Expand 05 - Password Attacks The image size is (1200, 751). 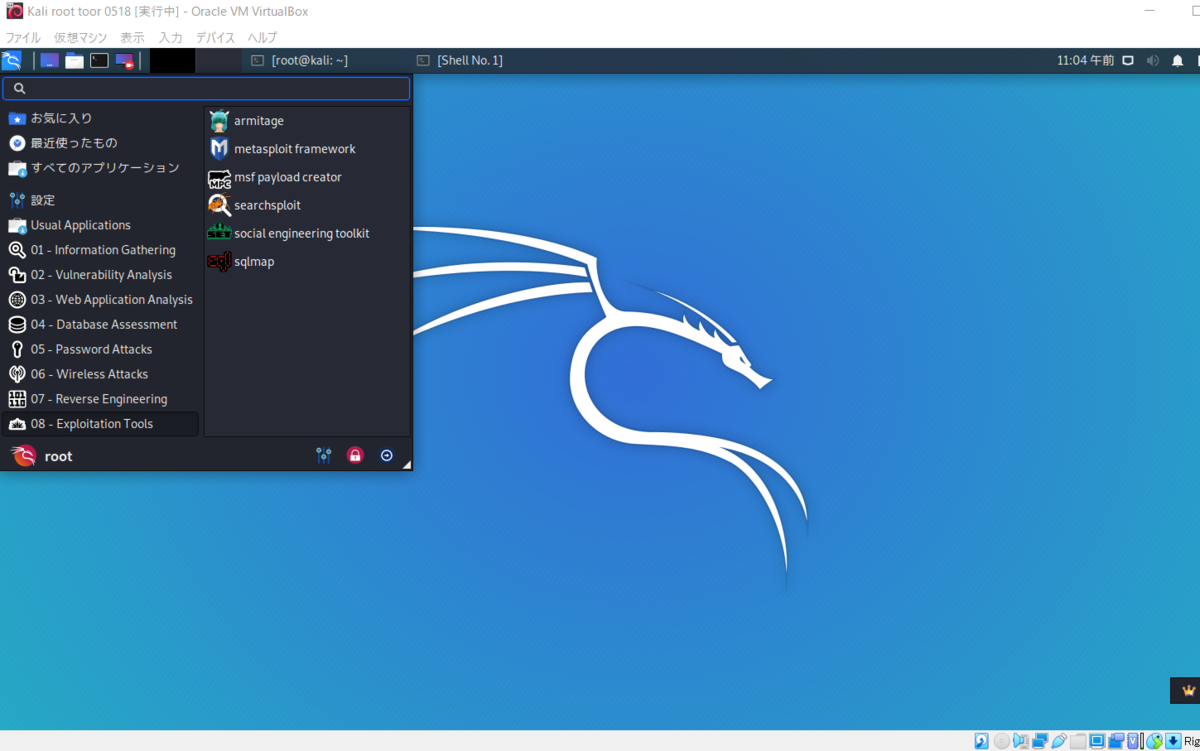click(x=101, y=349)
